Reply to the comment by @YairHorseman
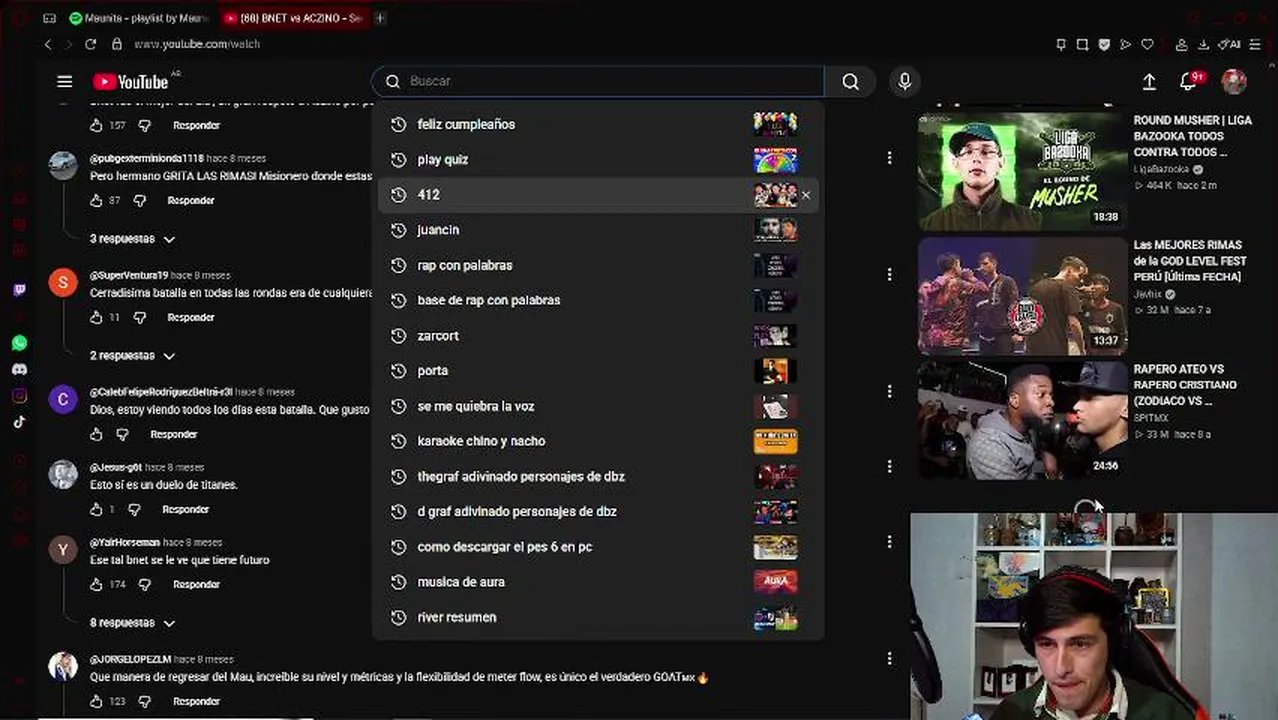This screenshot has width=1278, height=720. pos(196,584)
